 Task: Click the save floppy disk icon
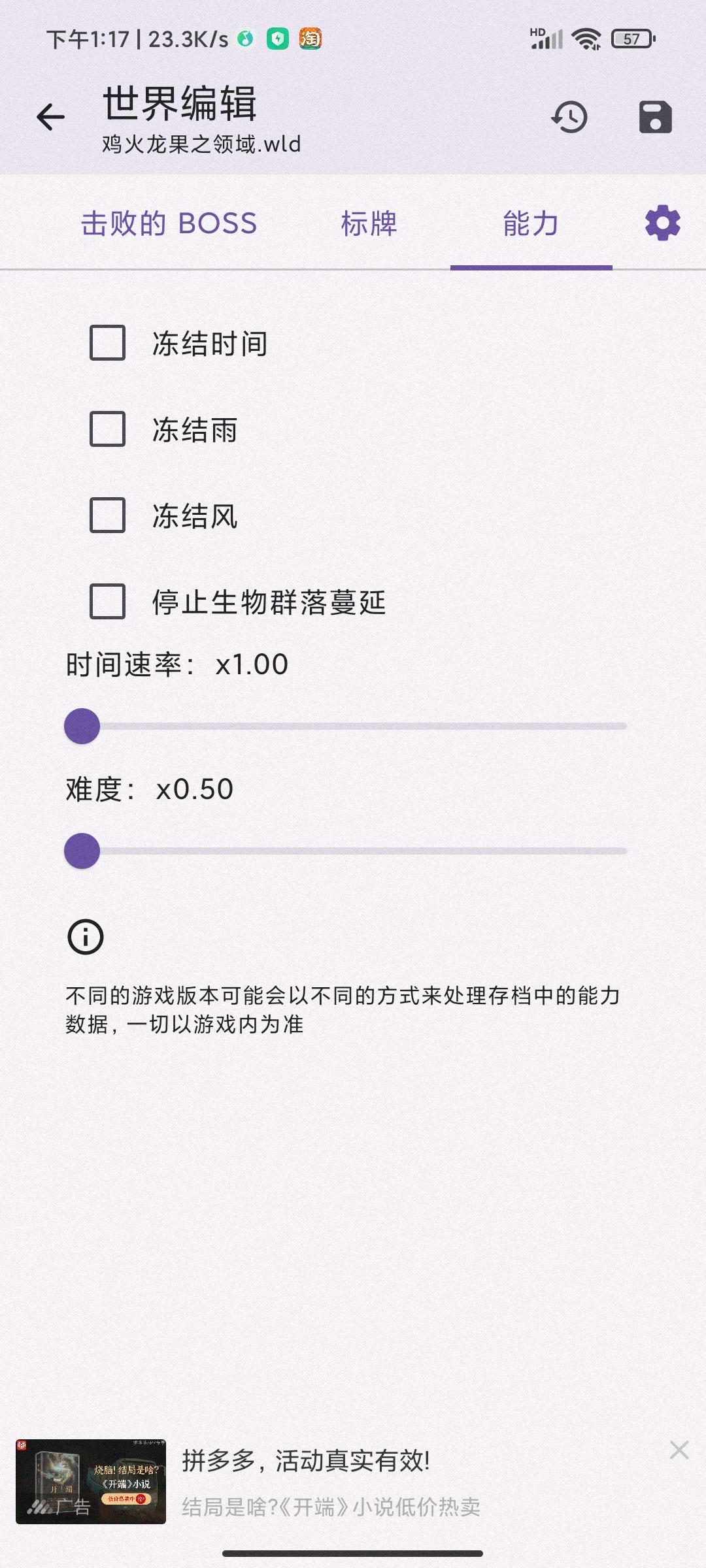pyautogui.click(x=655, y=118)
